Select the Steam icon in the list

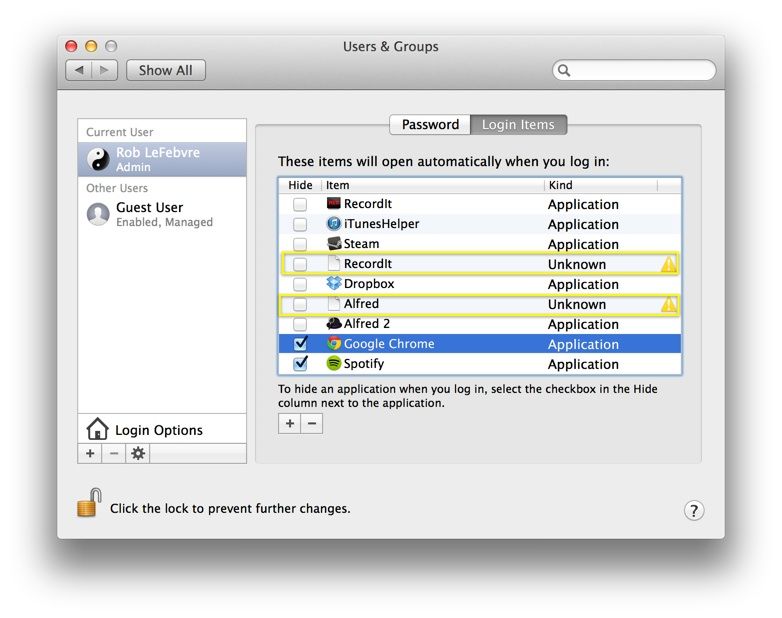tap(334, 244)
